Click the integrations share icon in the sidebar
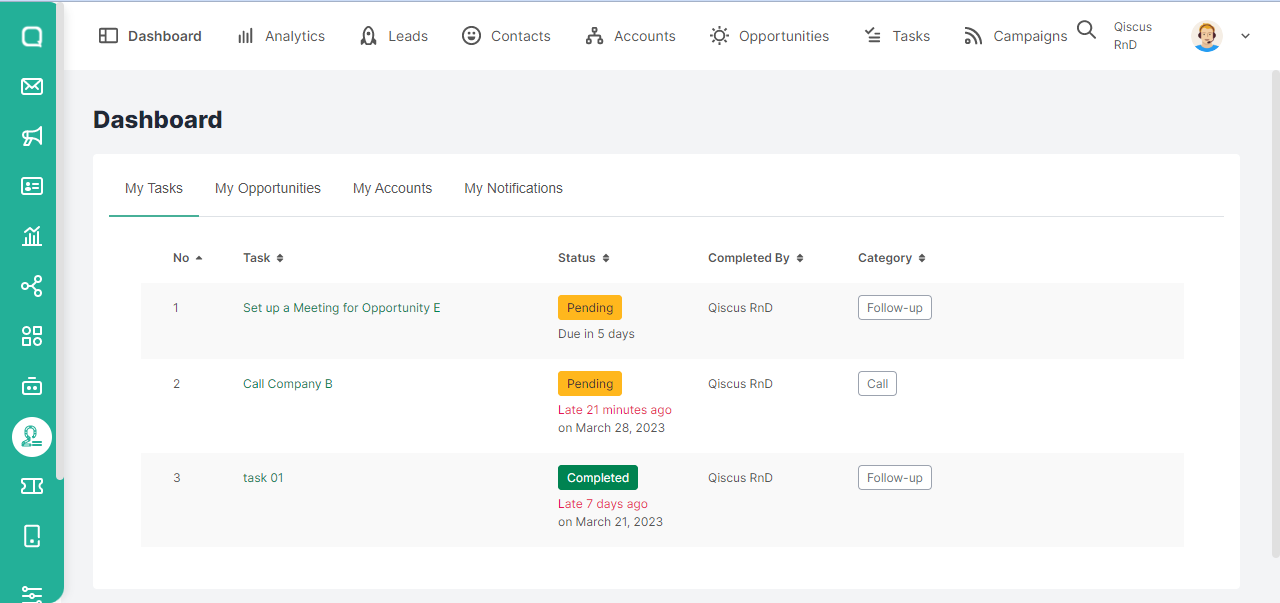Viewport: 1280px width, 603px height. coord(31,286)
